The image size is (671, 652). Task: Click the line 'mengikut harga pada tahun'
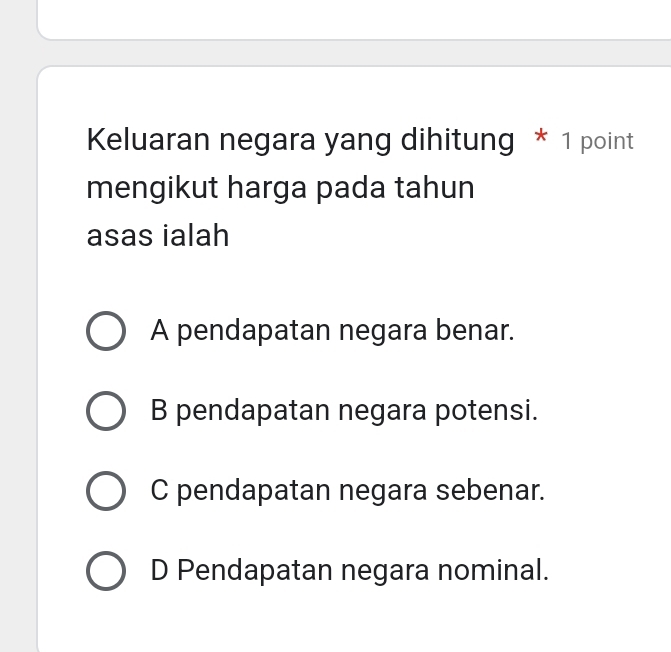(x=281, y=188)
